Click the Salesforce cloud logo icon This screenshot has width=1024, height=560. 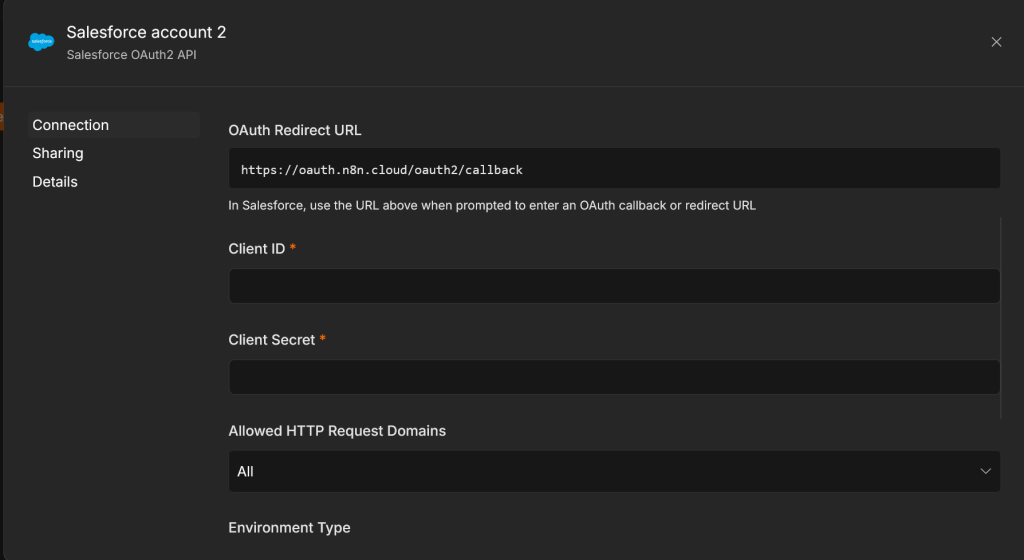coord(41,42)
